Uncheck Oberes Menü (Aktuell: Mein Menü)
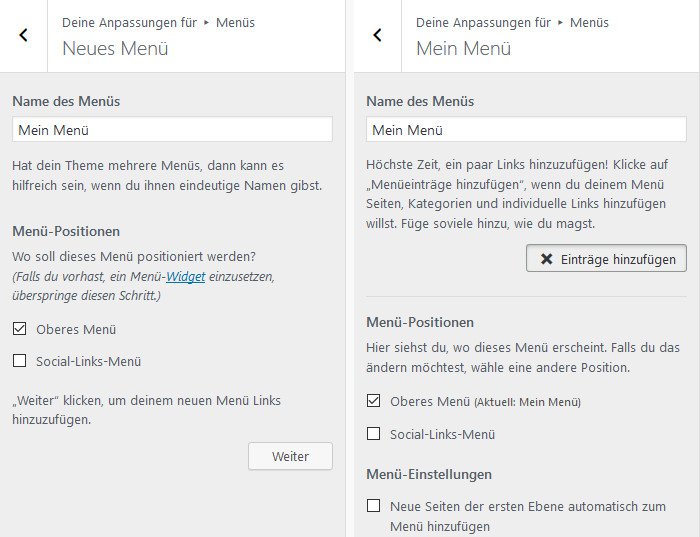 pos(373,401)
